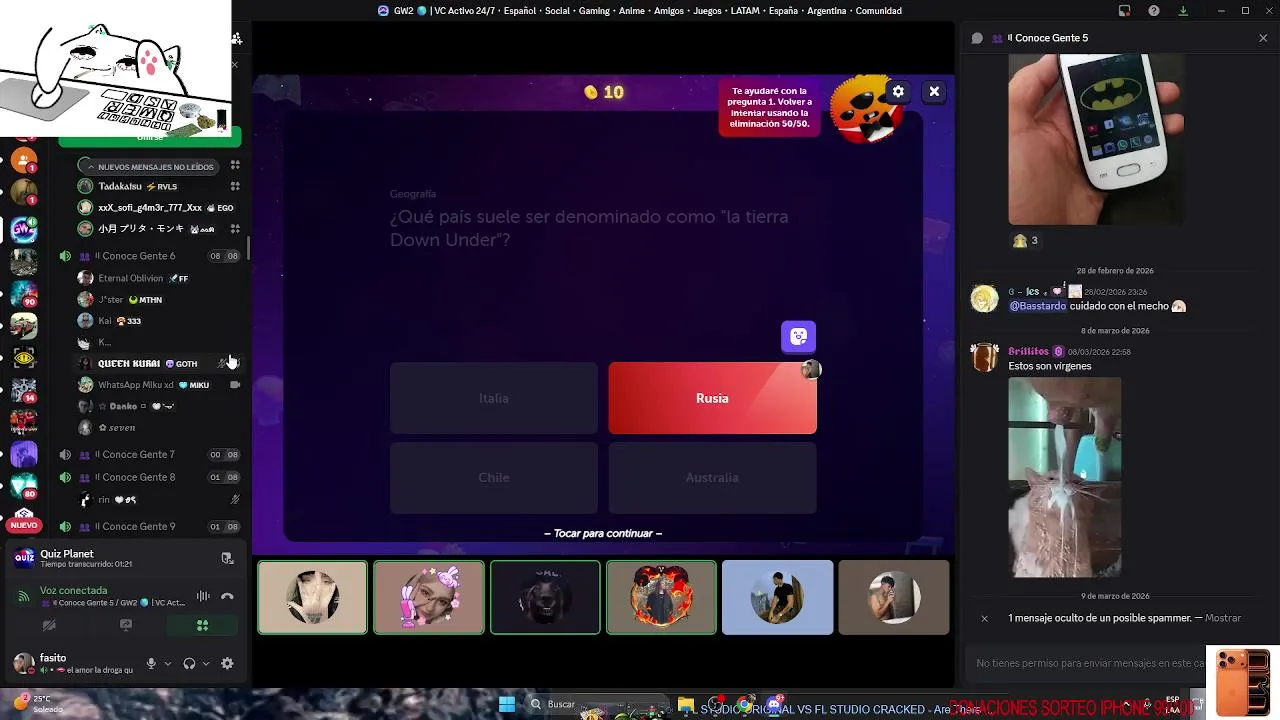
Task: Open the Discord inbox icon in title bar
Action: pos(1125,11)
